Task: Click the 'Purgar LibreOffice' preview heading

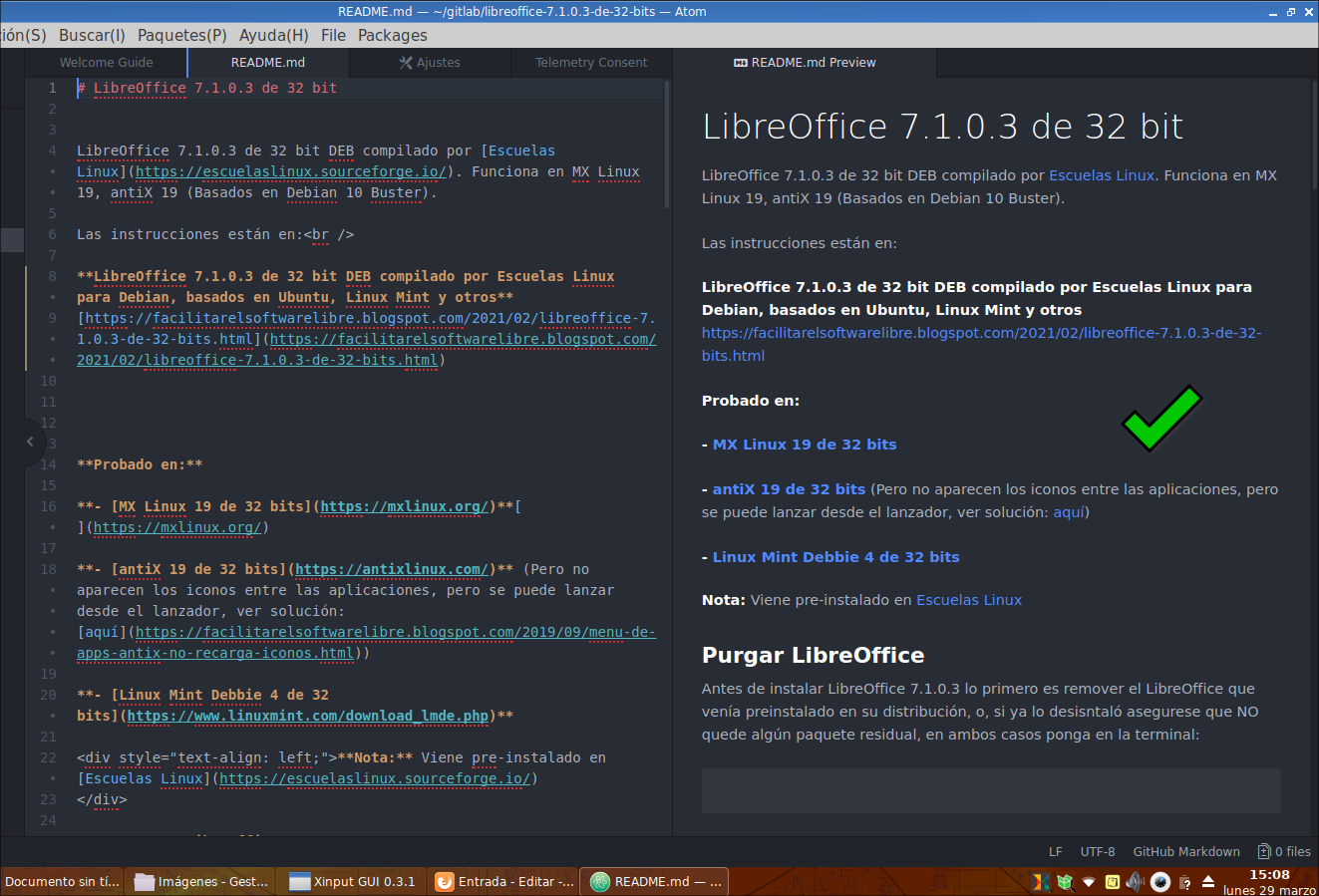Action: pos(813,655)
